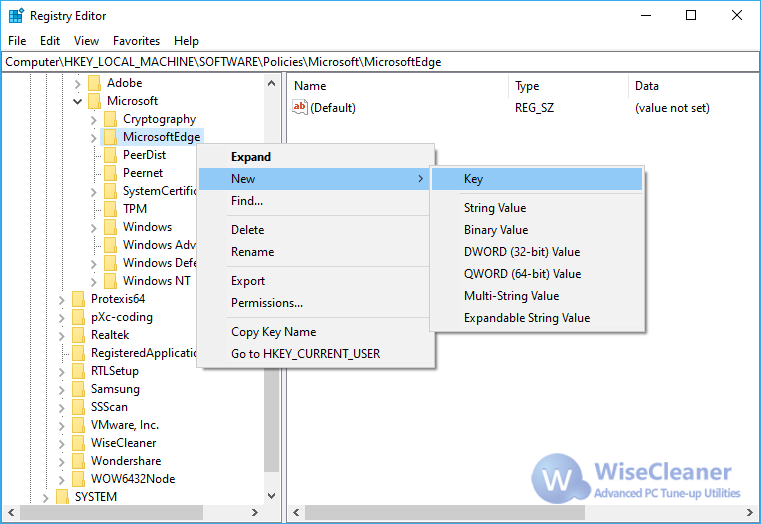Click the TPM folder icon
Screen dimensions: 761x524
[x=110, y=209]
